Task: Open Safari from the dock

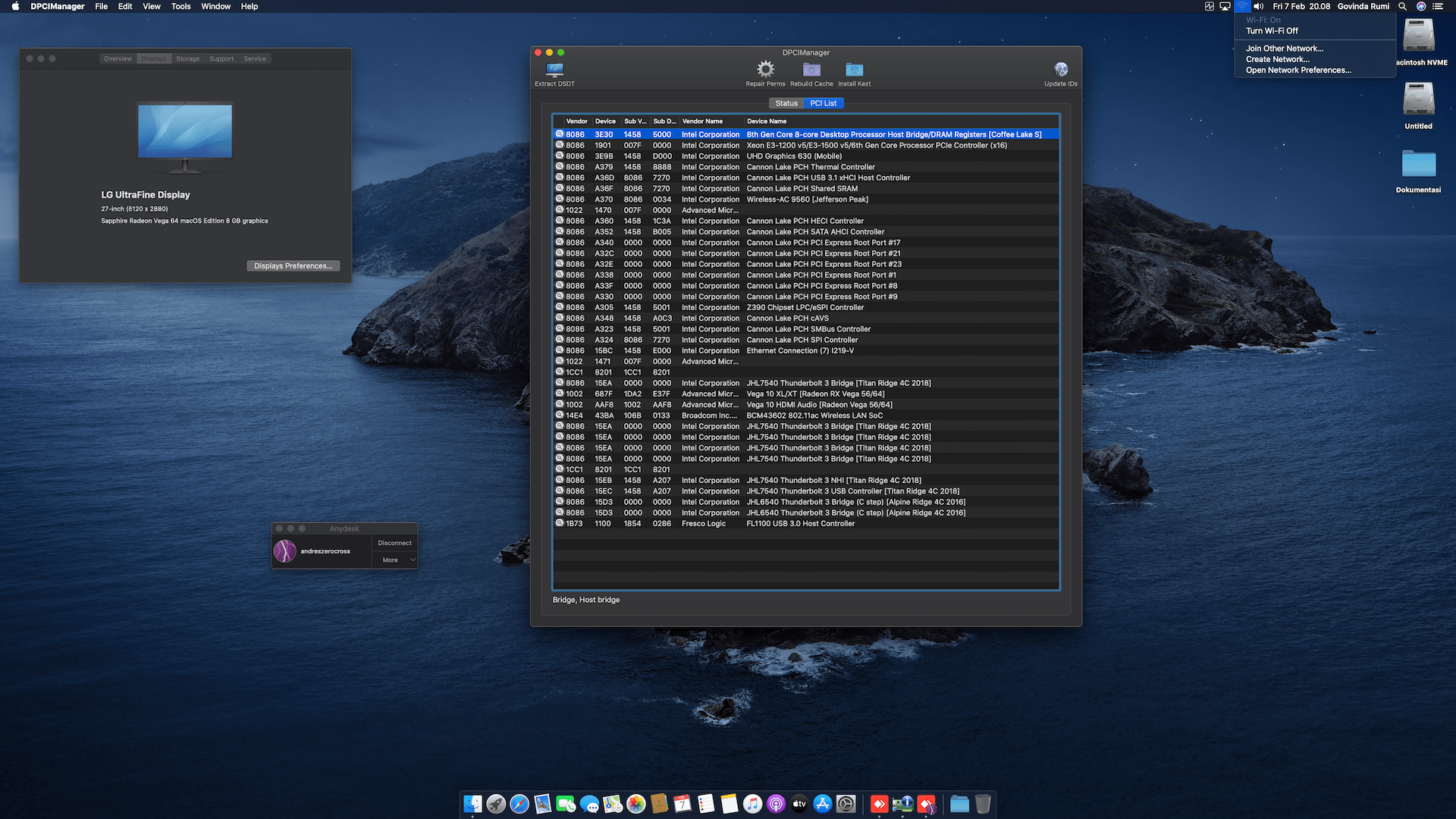Action: point(519,804)
